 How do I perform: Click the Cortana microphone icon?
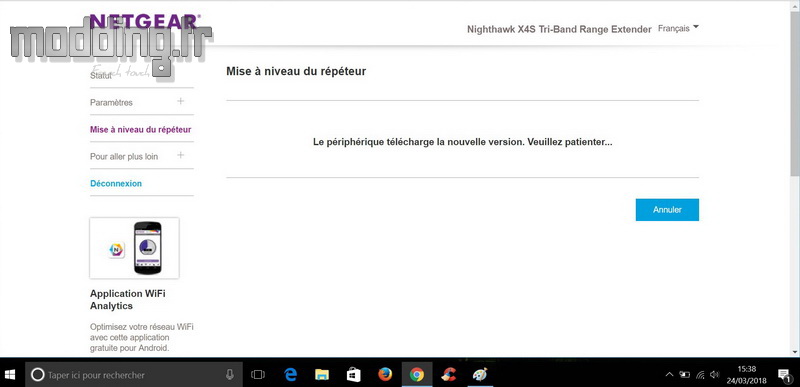[x=230, y=375]
